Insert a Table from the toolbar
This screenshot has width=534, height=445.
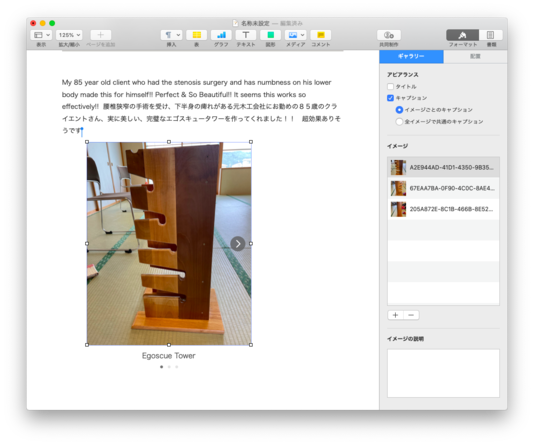click(x=197, y=35)
